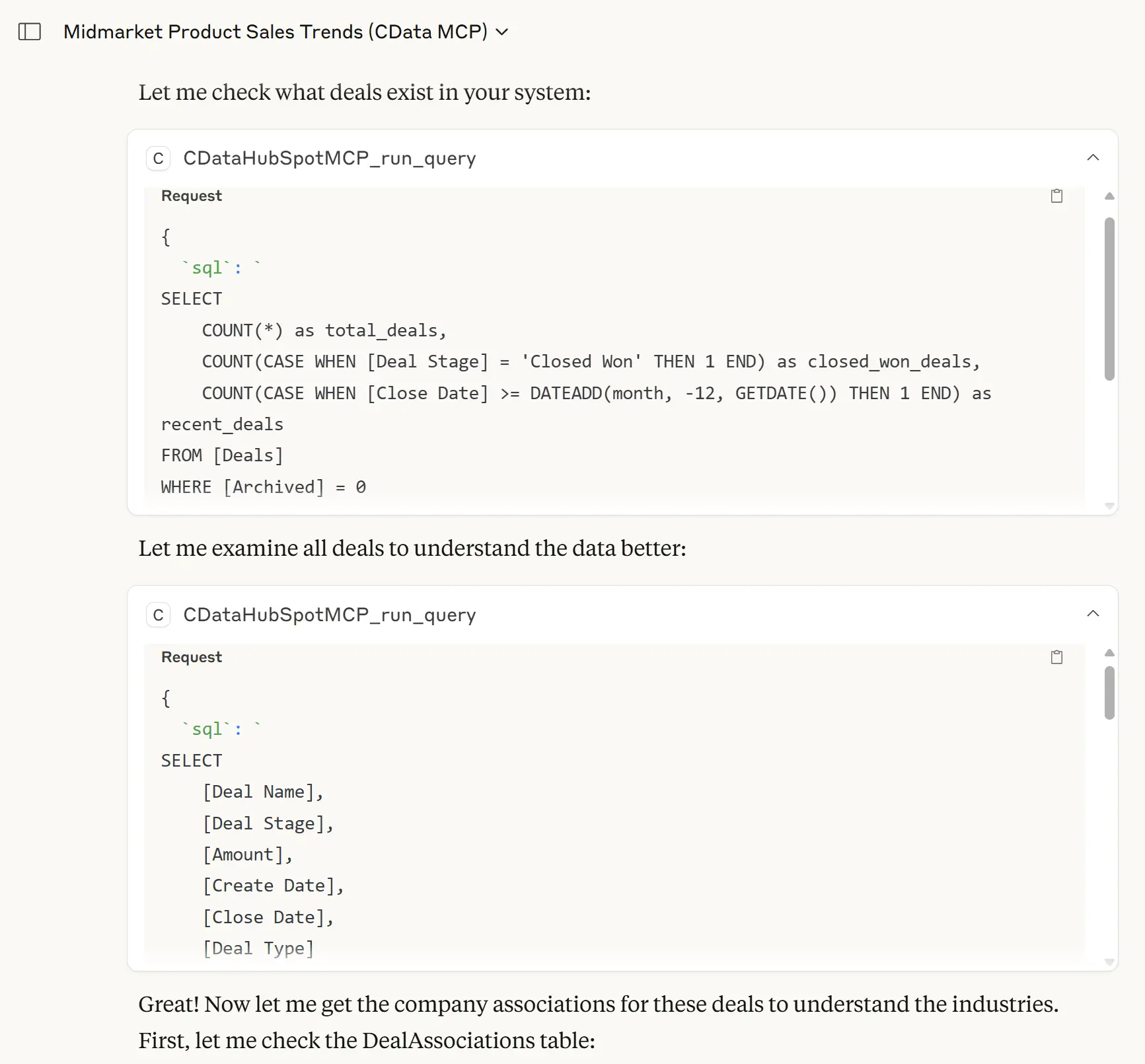Select CDataHubSpotMCP_run_query name in second block
The width and height of the screenshot is (1145, 1064).
click(x=329, y=615)
